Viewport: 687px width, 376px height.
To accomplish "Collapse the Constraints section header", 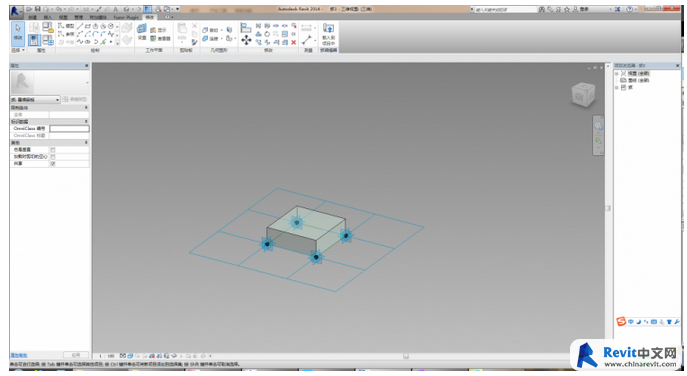I will click(50, 108).
